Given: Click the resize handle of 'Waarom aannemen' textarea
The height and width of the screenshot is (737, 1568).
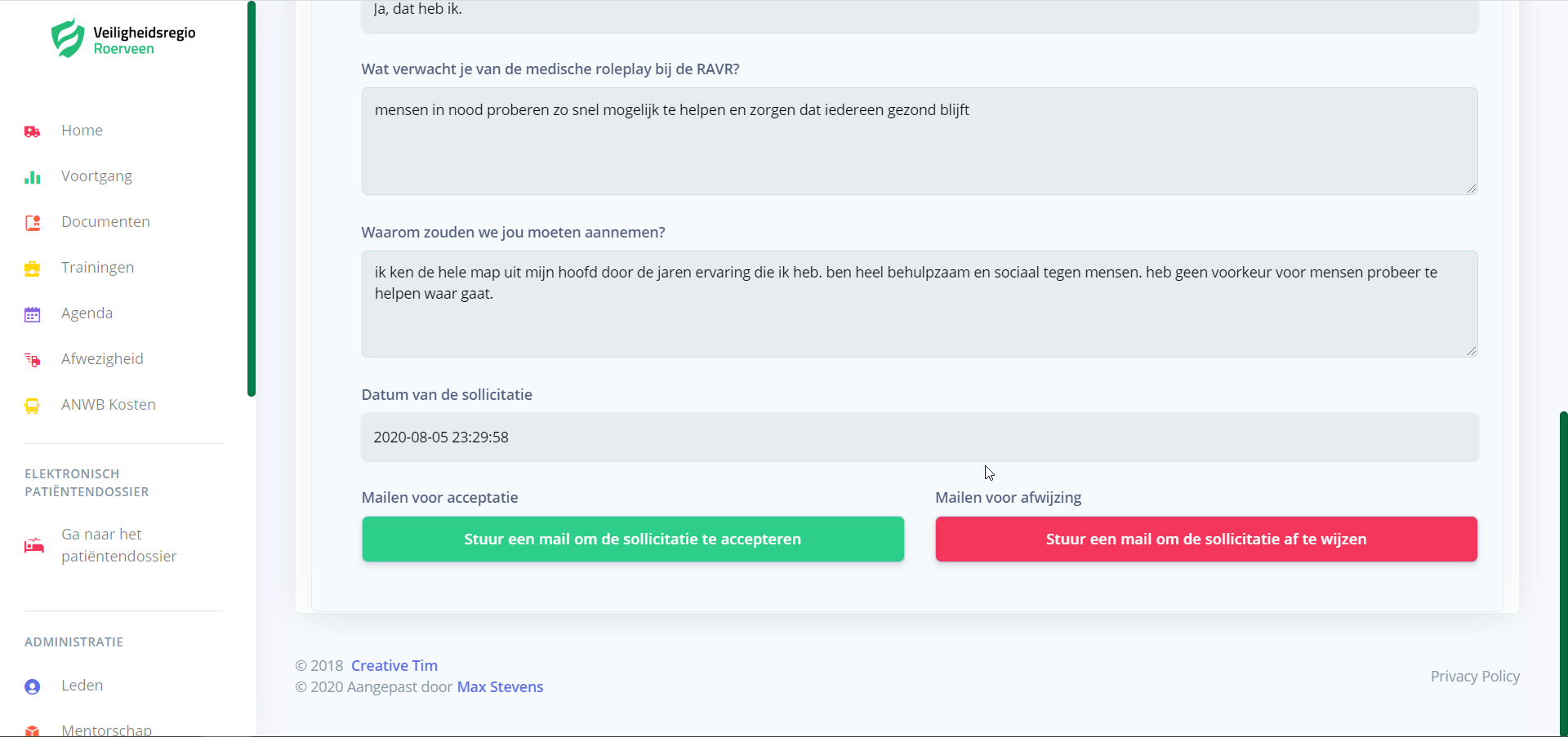Looking at the screenshot, I should click(x=1471, y=351).
